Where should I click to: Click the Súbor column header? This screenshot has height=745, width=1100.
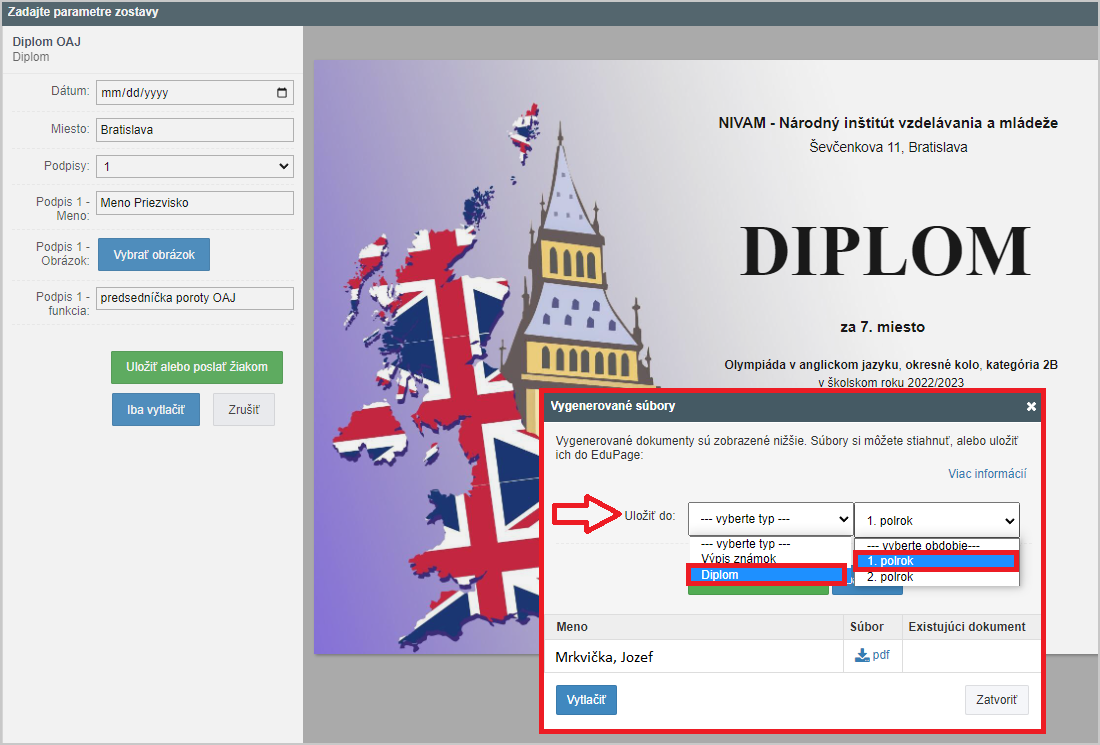coord(866,626)
